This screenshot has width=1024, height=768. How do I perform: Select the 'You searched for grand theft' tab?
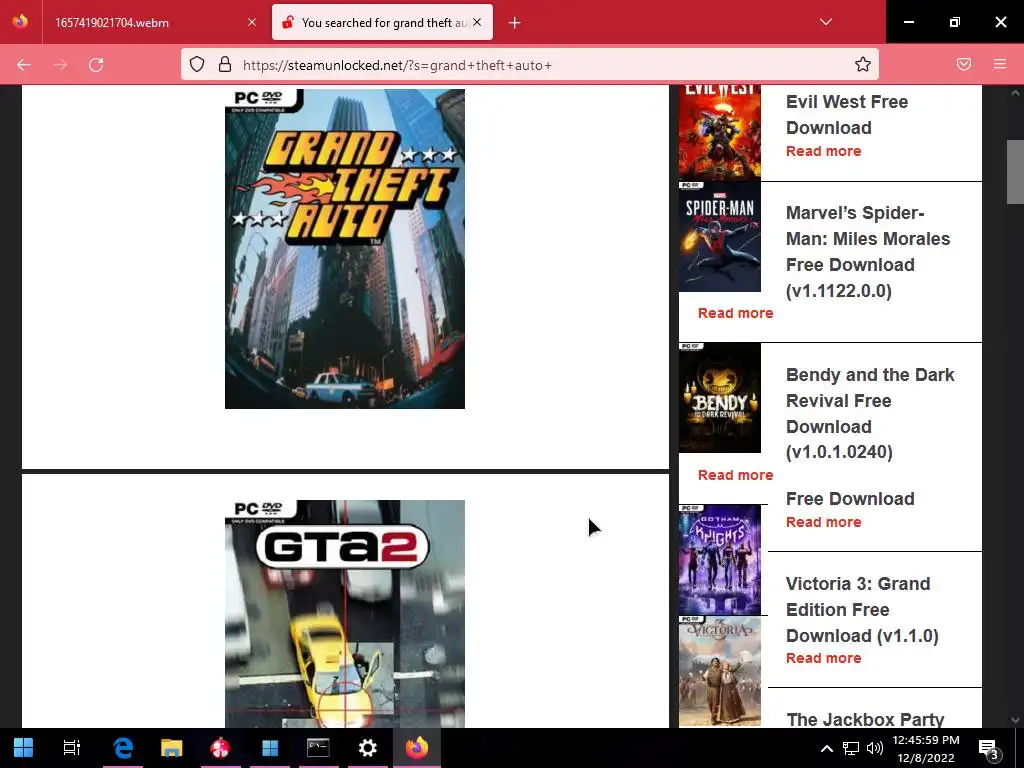click(x=382, y=22)
